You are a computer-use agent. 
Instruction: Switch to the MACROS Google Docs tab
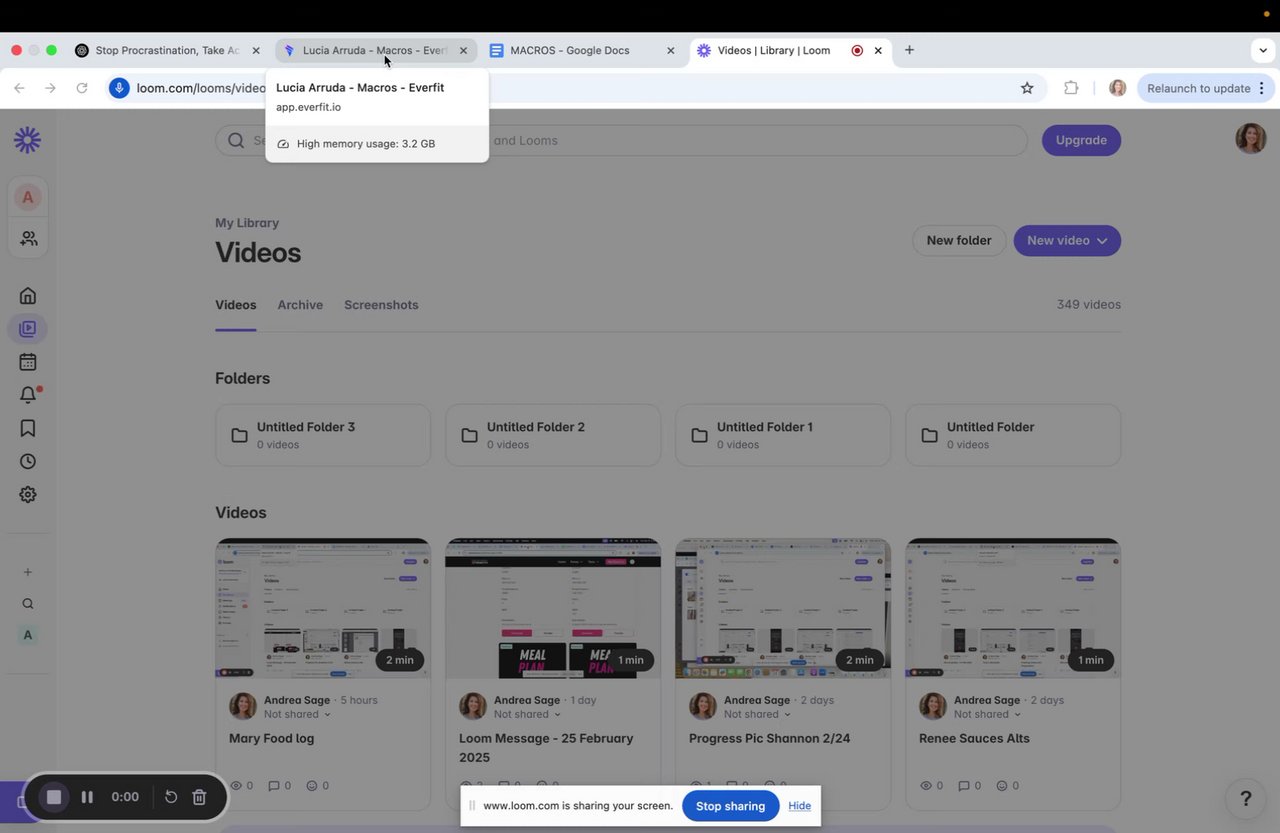pyautogui.click(x=583, y=50)
